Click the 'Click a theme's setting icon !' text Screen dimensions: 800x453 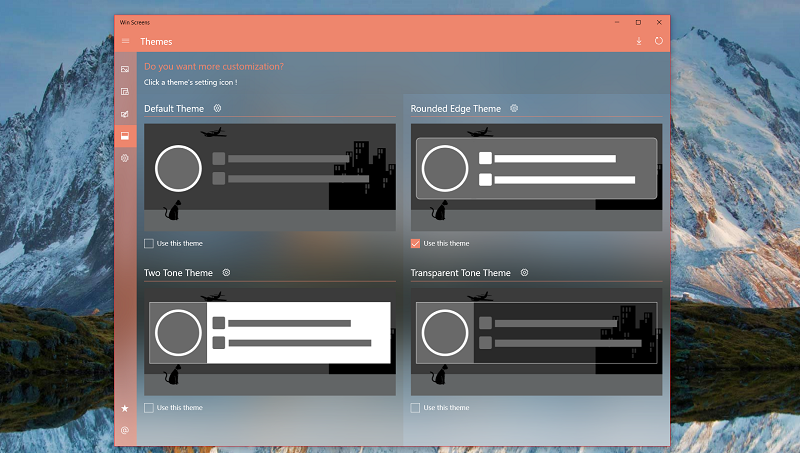190,82
